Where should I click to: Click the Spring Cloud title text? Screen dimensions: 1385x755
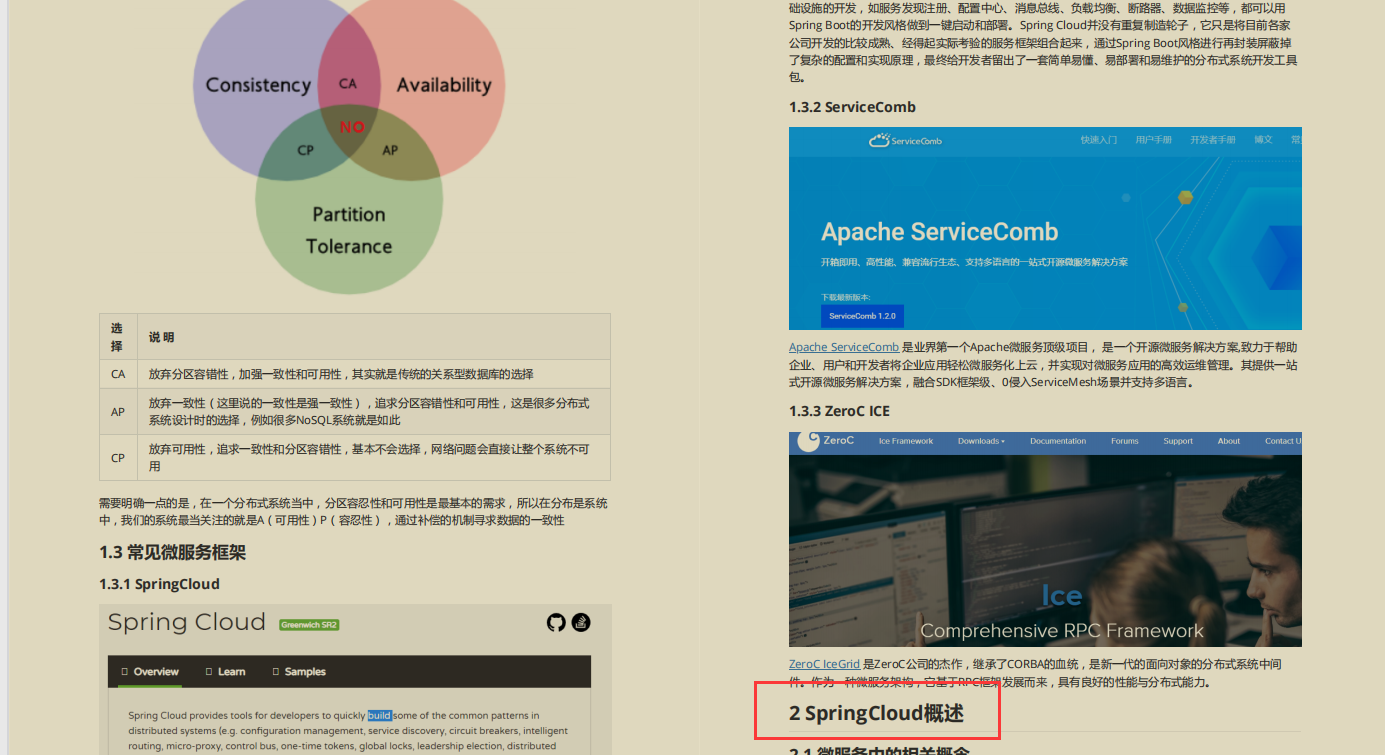tap(187, 622)
